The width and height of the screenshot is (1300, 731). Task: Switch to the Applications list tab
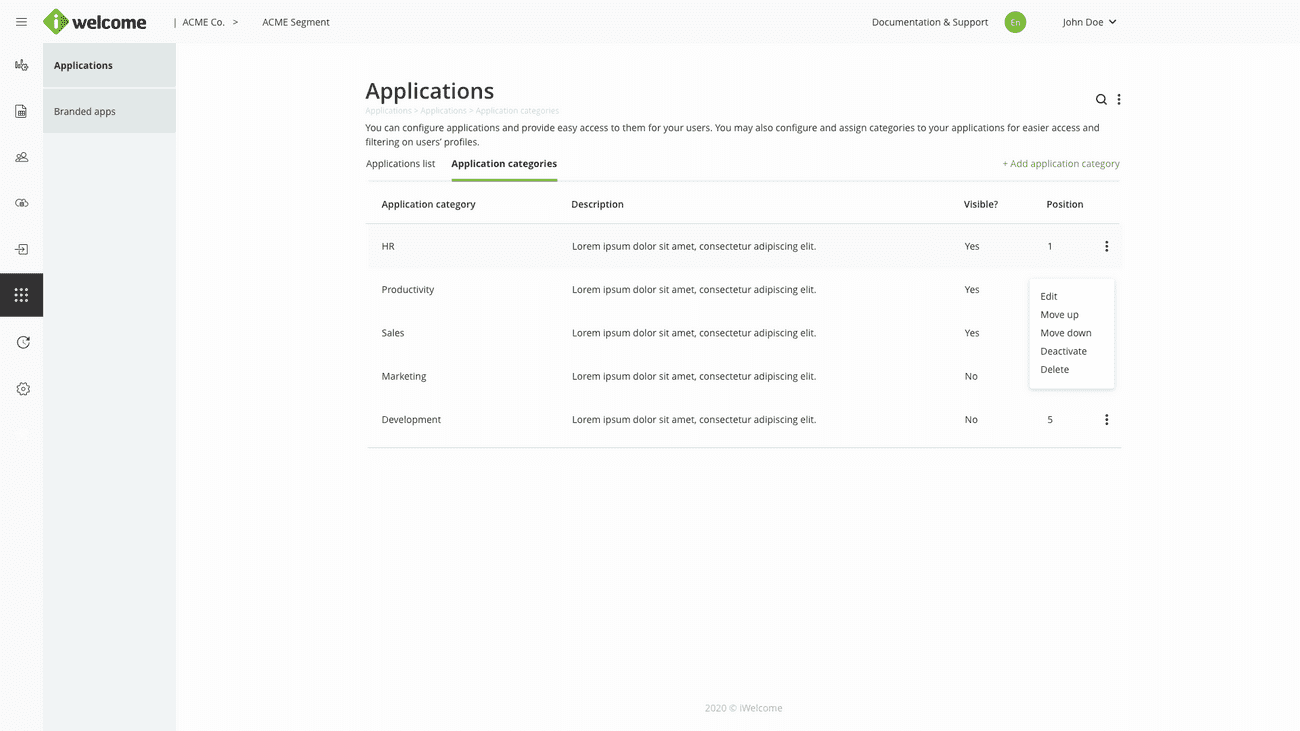click(400, 164)
